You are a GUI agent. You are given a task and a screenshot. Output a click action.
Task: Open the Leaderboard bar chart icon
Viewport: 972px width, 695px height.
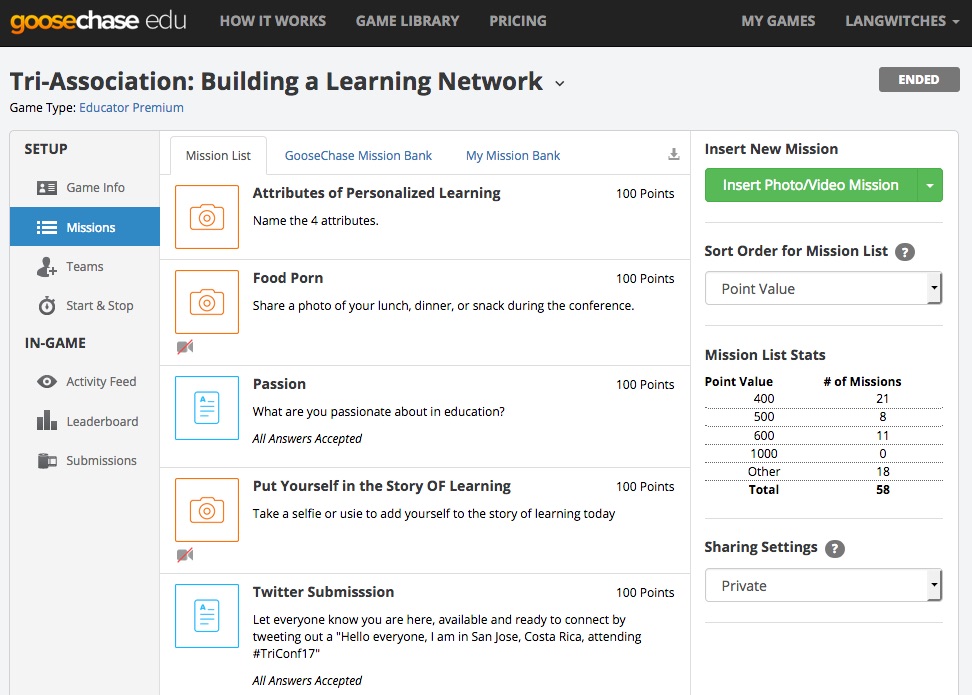point(47,420)
